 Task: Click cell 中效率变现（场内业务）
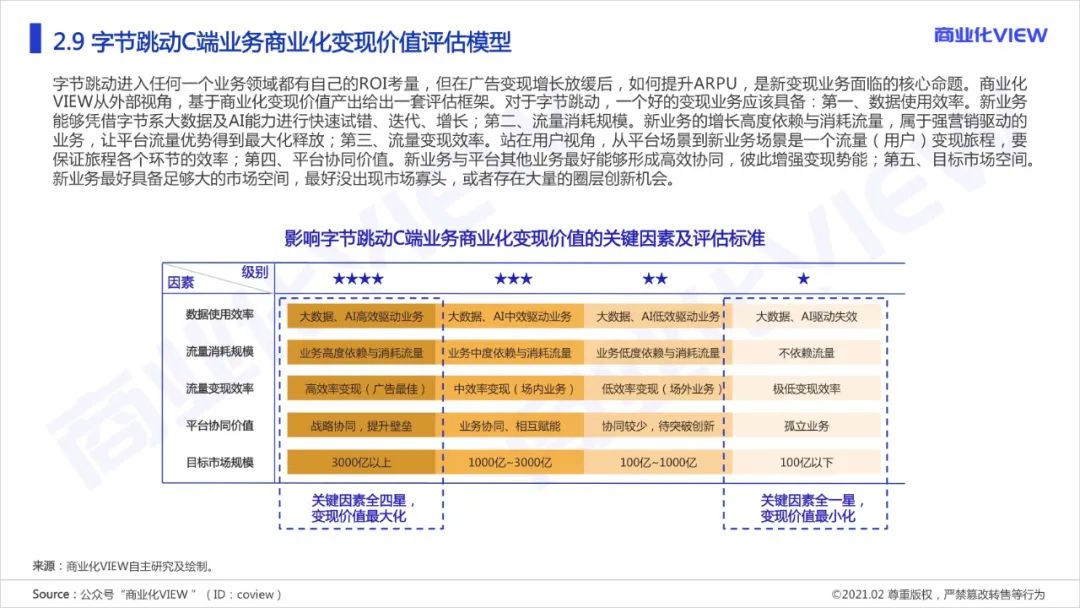tap(510, 389)
